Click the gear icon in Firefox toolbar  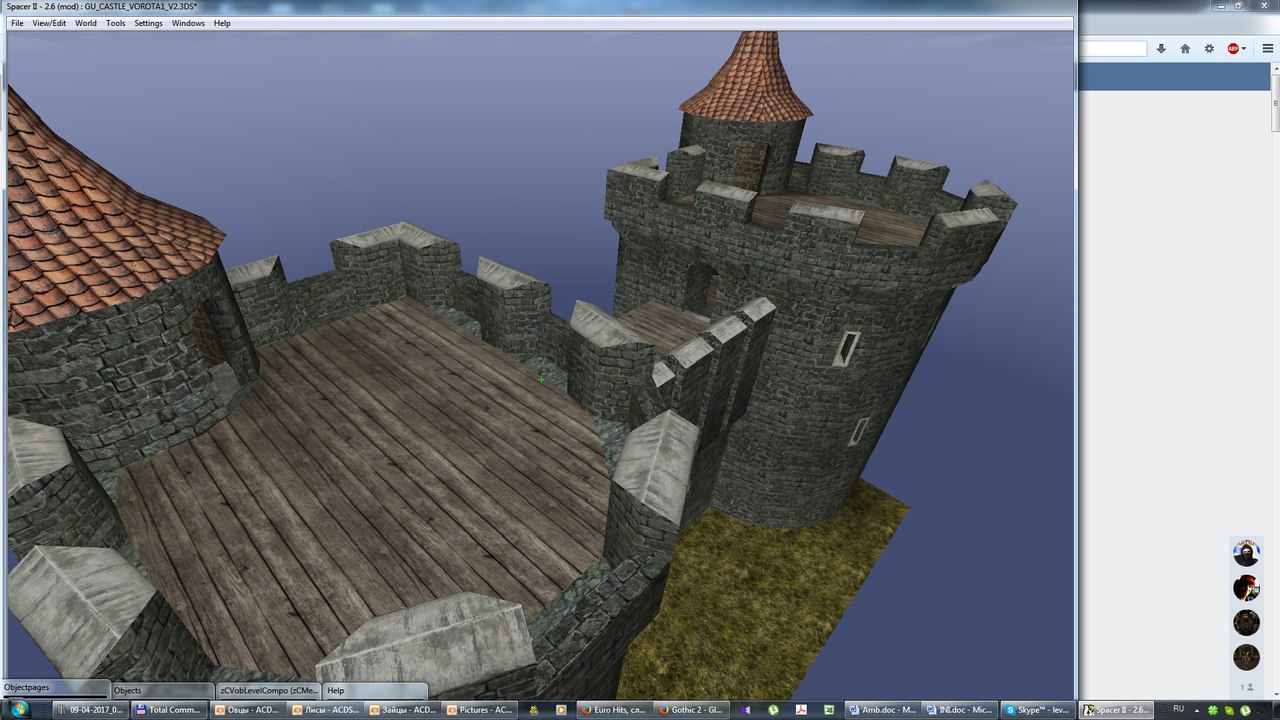pos(1209,48)
